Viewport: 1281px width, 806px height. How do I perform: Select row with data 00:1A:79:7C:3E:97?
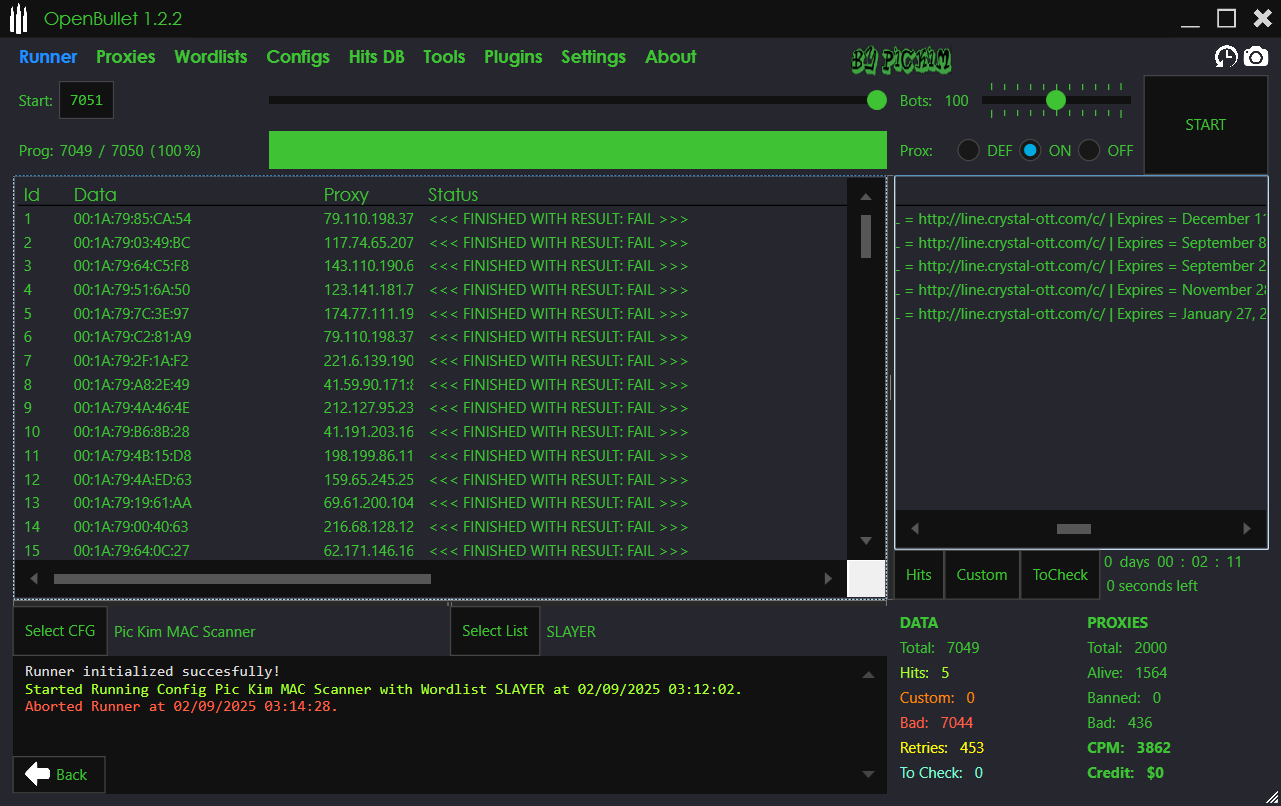(432, 314)
